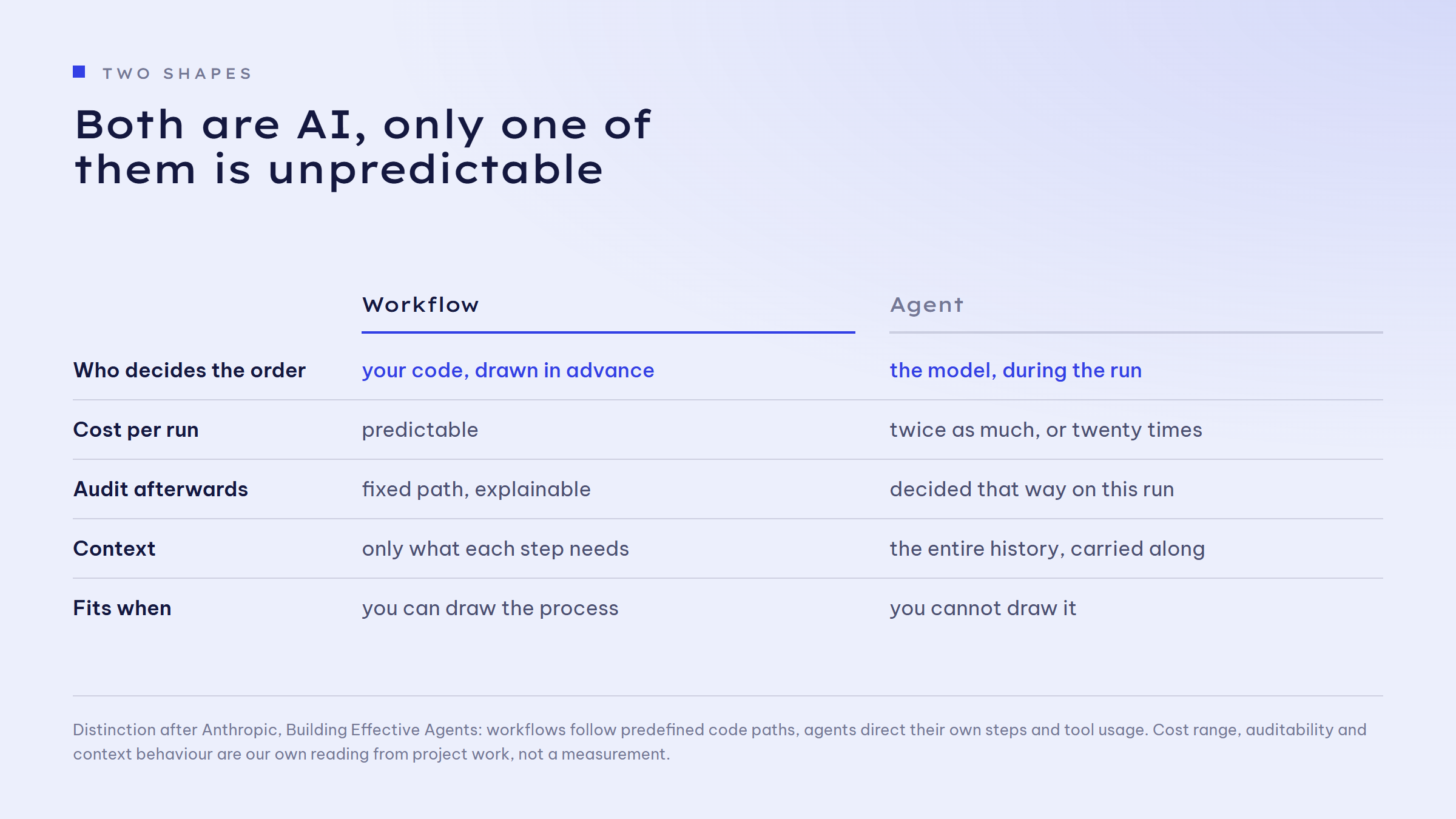Image resolution: width=1456 pixels, height=819 pixels.
Task: Select the 'Cost per run' row label
Action: pyautogui.click(x=136, y=430)
